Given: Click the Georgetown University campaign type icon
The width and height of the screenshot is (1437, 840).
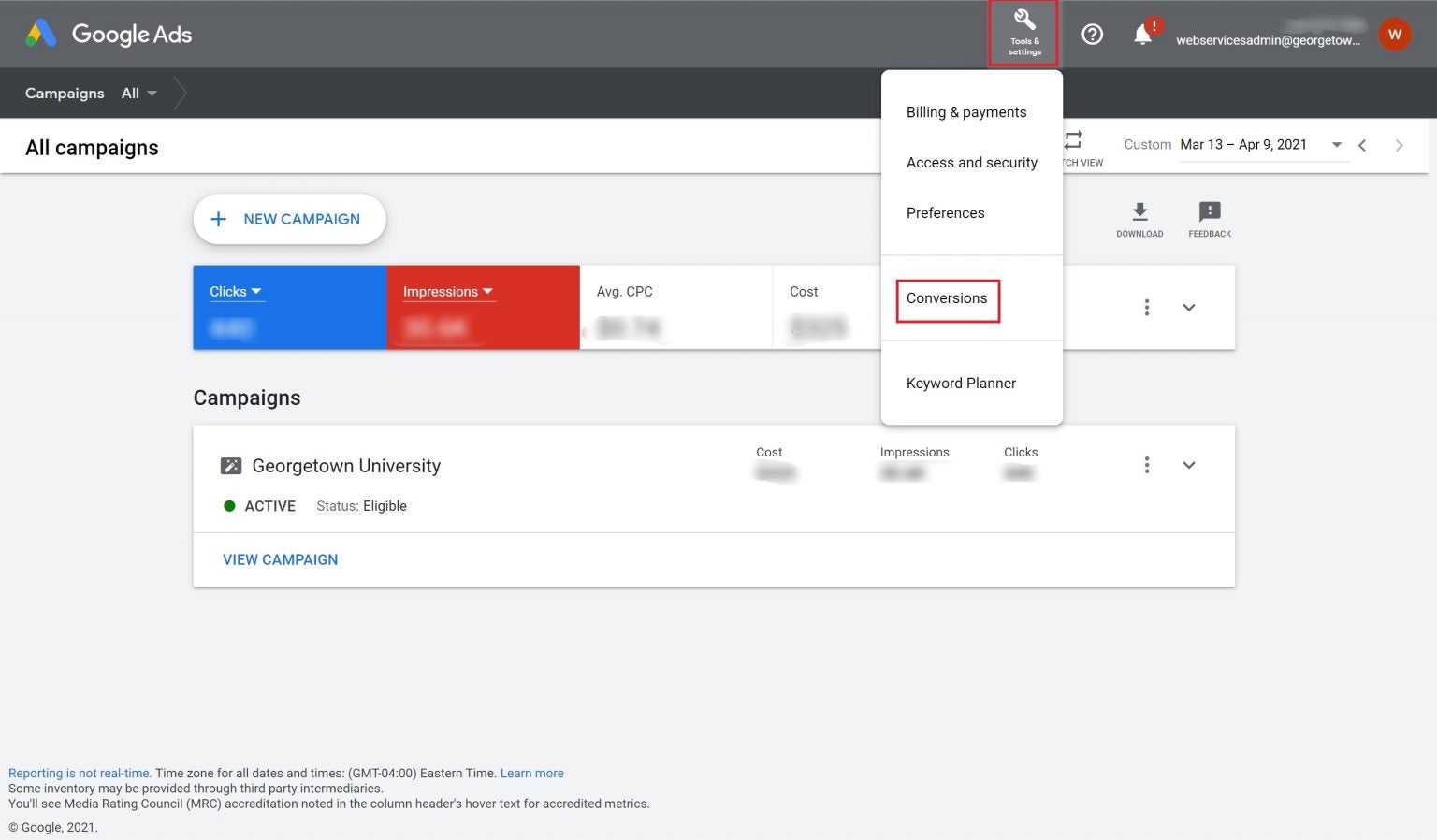Looking at the screenshot, I should 230,466.
